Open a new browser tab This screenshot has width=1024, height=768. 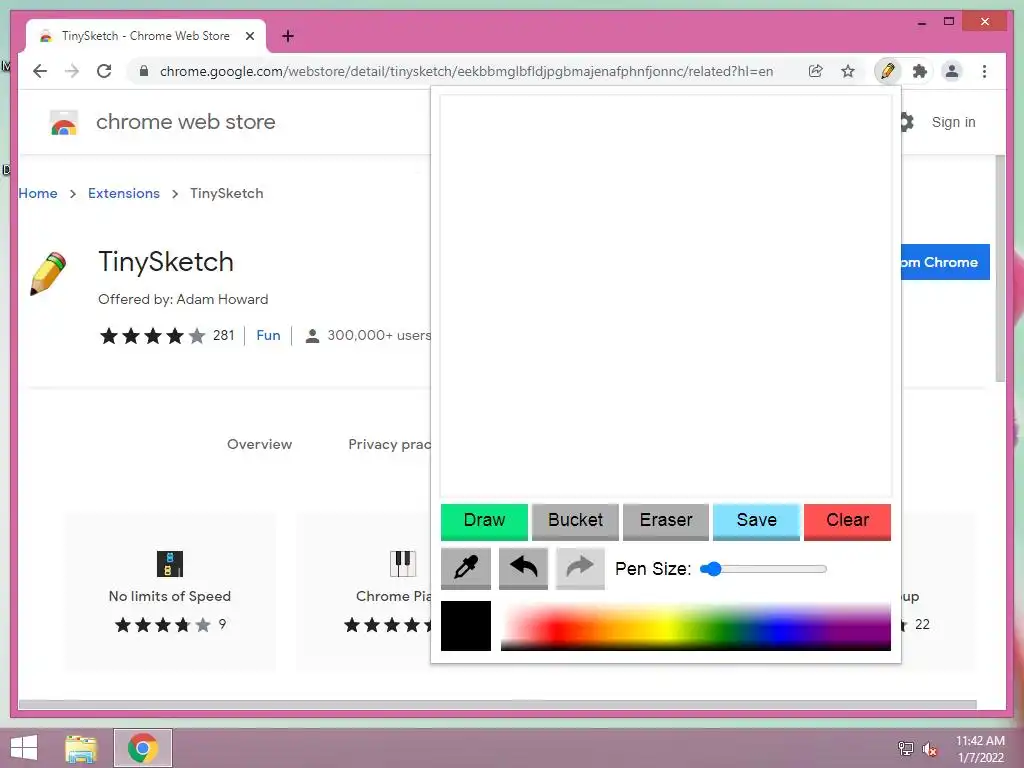pyautogui.click(x=288, y=36)
